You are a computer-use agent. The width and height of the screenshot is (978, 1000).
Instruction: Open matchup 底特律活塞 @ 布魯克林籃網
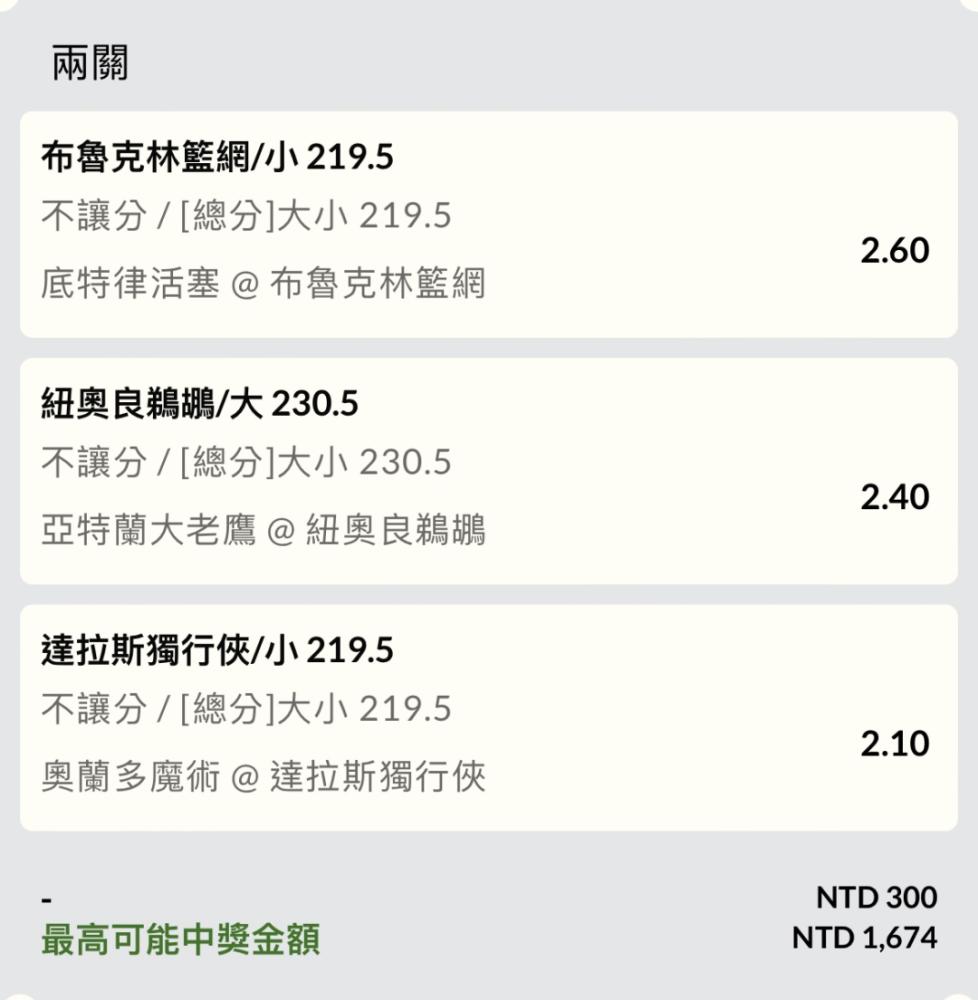pyautogui.click(x=263, y=283)
